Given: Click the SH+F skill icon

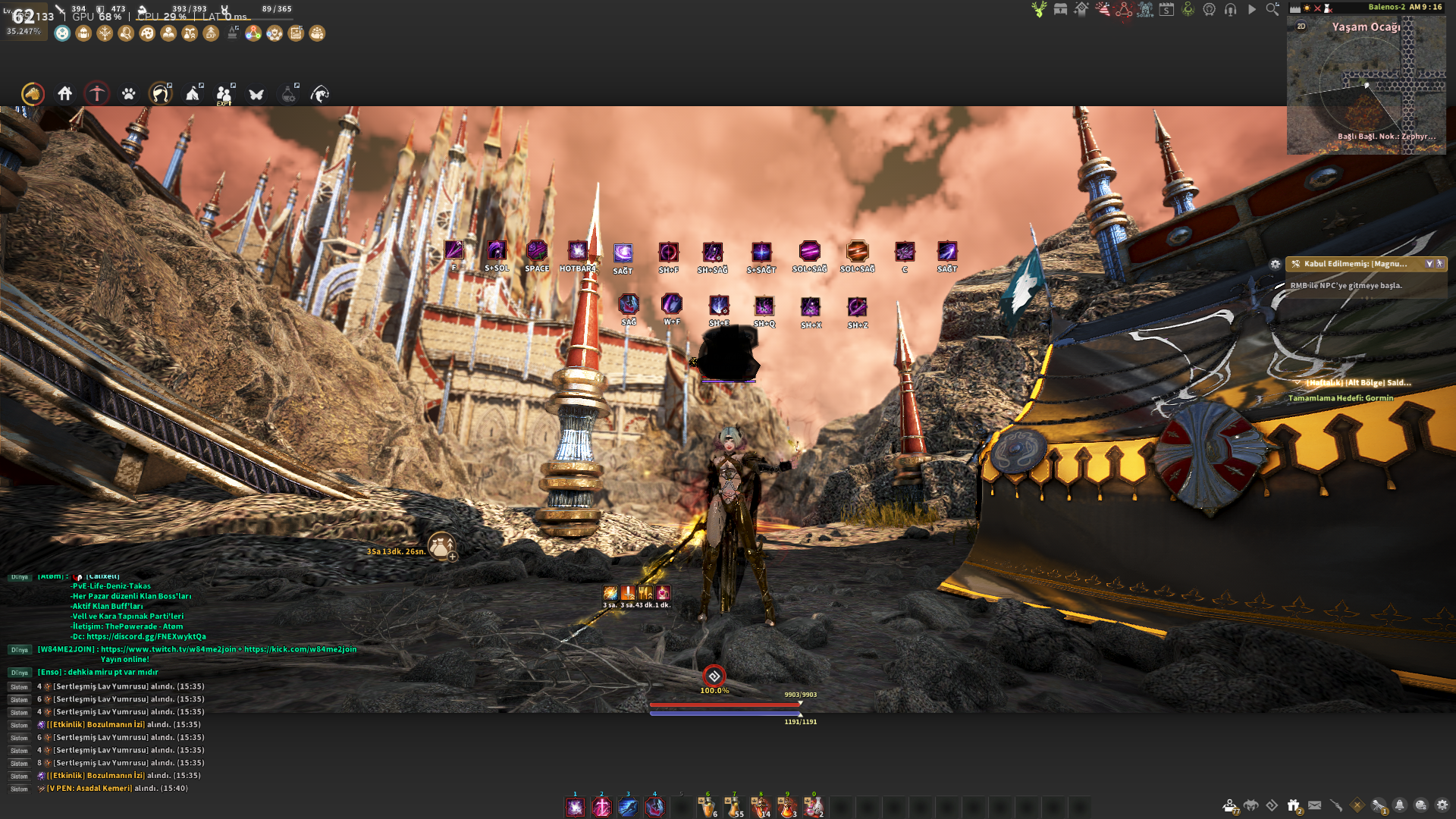Looking at the screenshot, I should 668,252.
